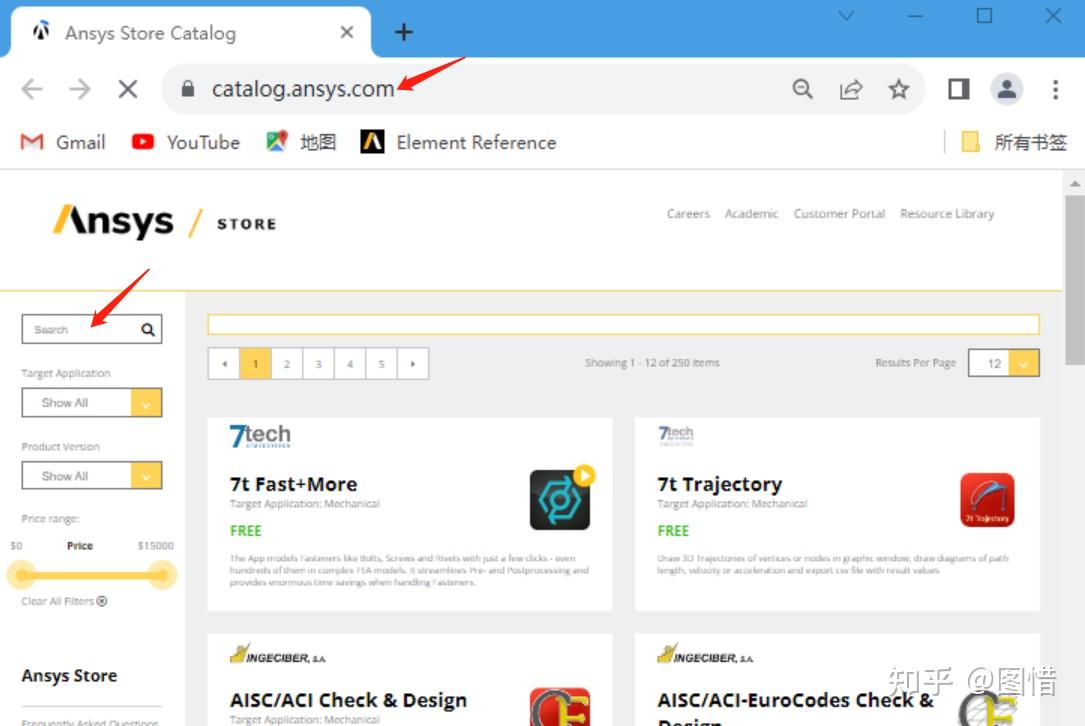Open a new tab with plus button
1085x726 pixels.
click(x=403, y=32)
